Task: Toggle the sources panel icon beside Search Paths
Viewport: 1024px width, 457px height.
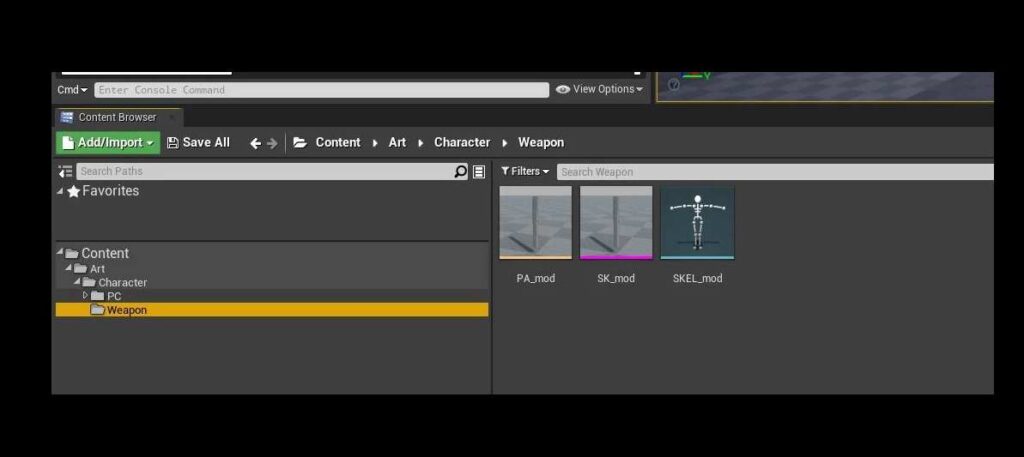Action: pyautogui.click(x=65, y=172)
